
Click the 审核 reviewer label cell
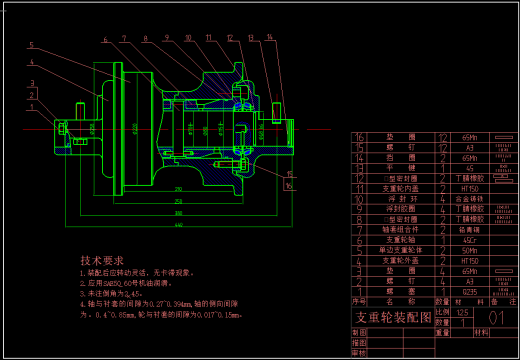pyautogui.click(x=359, y=353)
